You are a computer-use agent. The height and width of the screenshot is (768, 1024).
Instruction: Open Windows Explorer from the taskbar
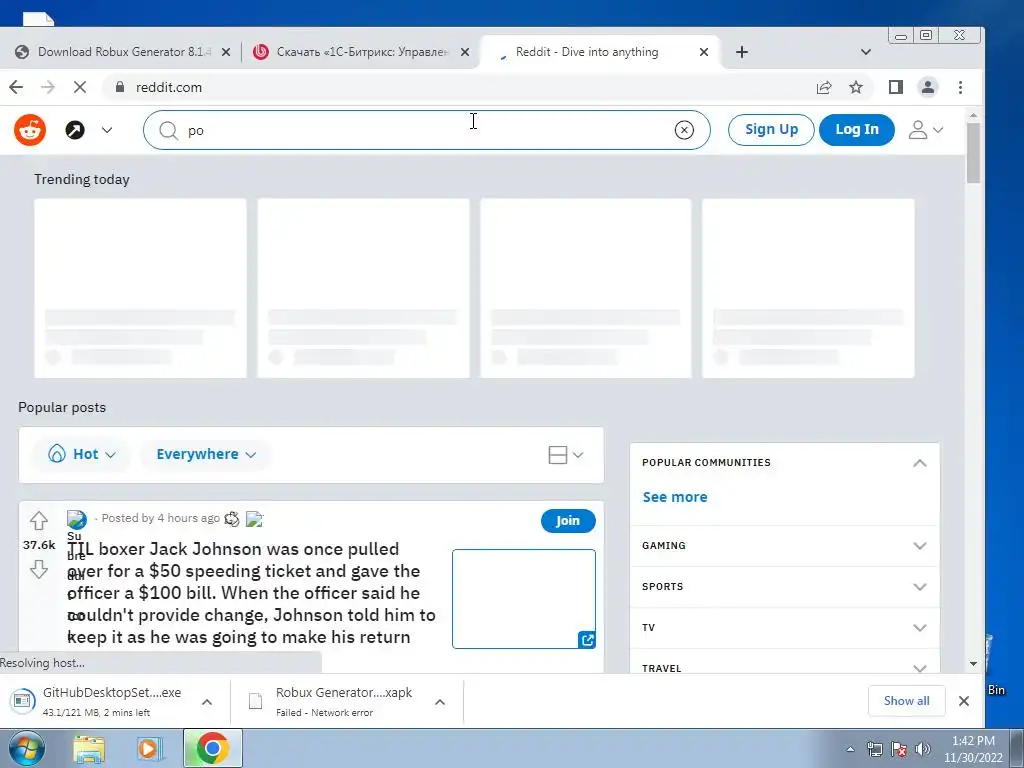point(89,749)
